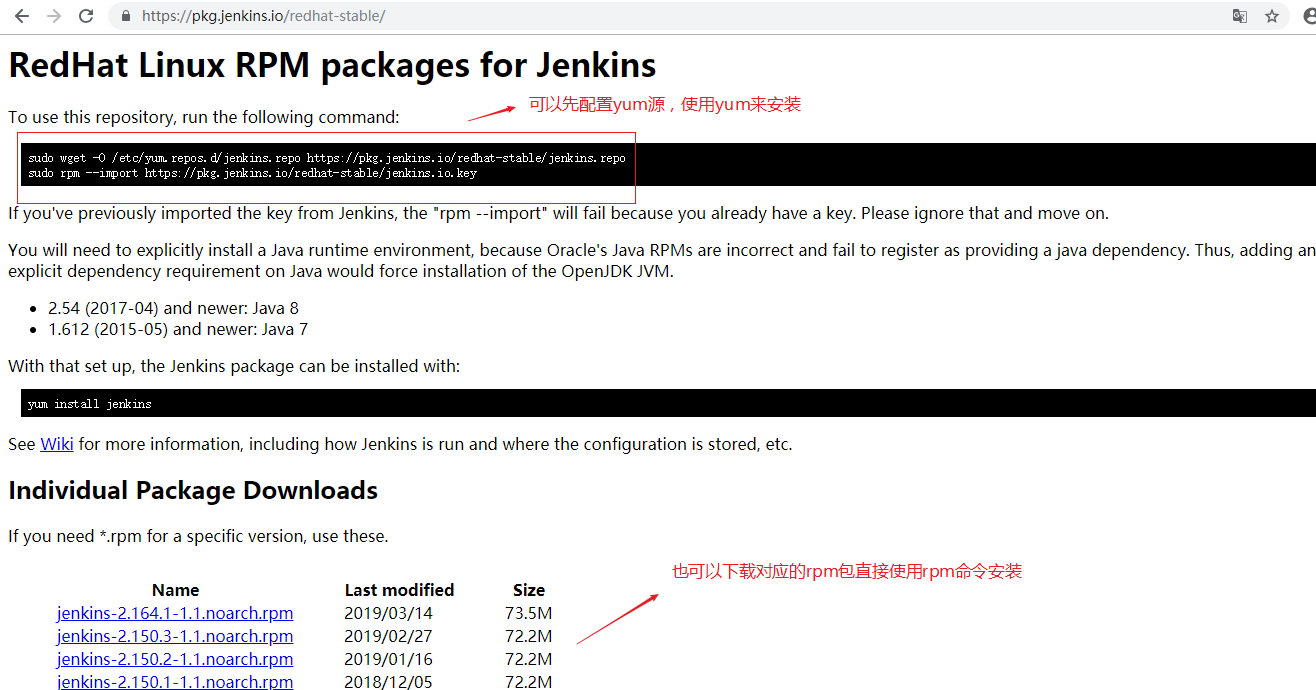This screenshot has height=690, width=1316.
Task: Click the date 2019/03/14
Action: (388, 613)
